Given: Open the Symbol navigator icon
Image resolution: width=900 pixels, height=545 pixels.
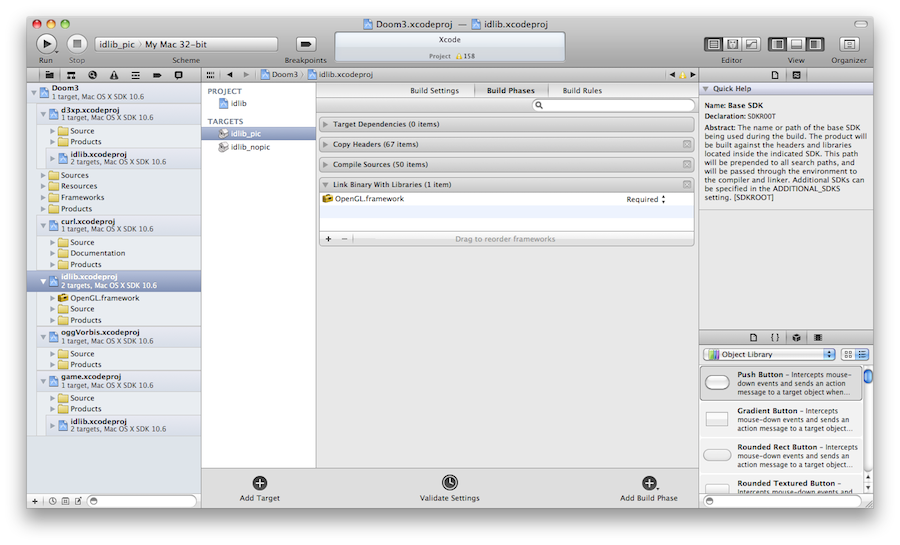Looking at the screenshot, I should coord(71,75).
